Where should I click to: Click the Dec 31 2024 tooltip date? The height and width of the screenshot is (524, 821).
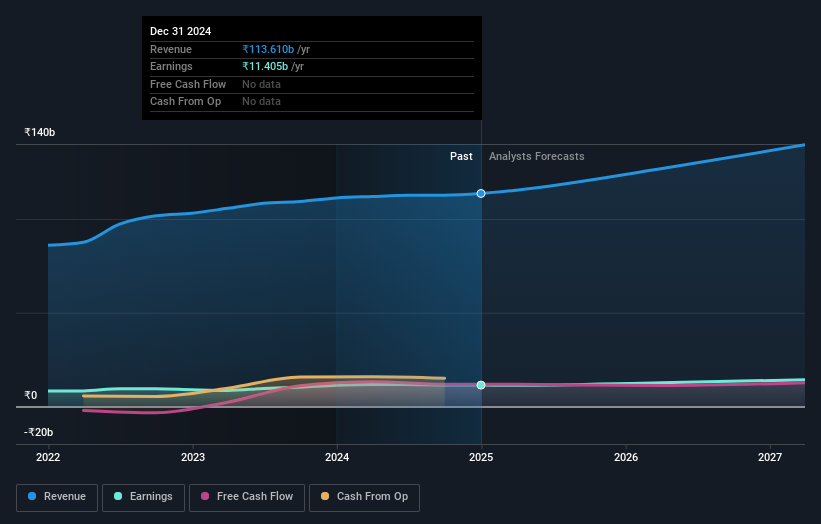click(181, 31)
